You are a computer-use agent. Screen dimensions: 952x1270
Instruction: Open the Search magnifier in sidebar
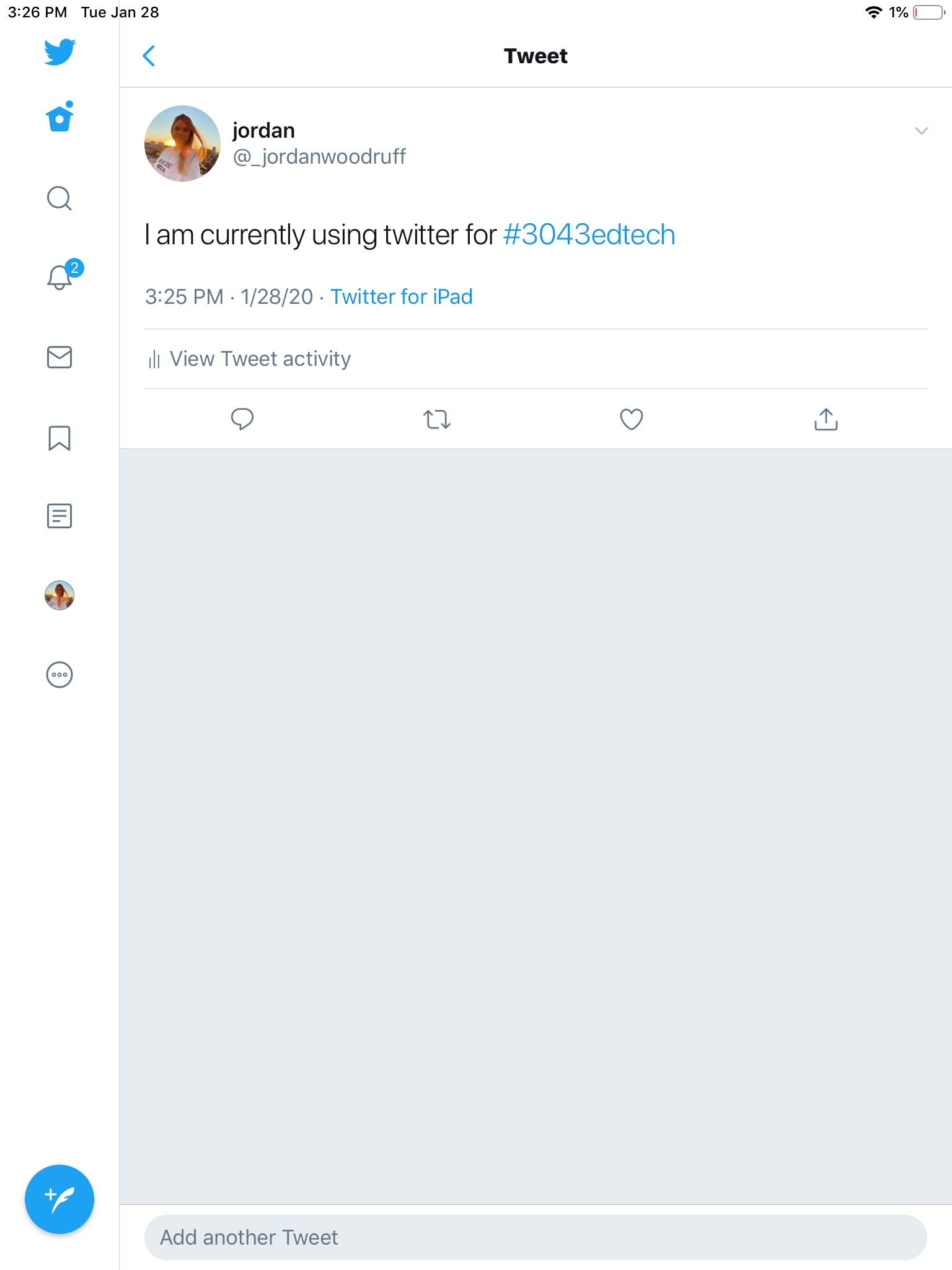pos(59,198)
